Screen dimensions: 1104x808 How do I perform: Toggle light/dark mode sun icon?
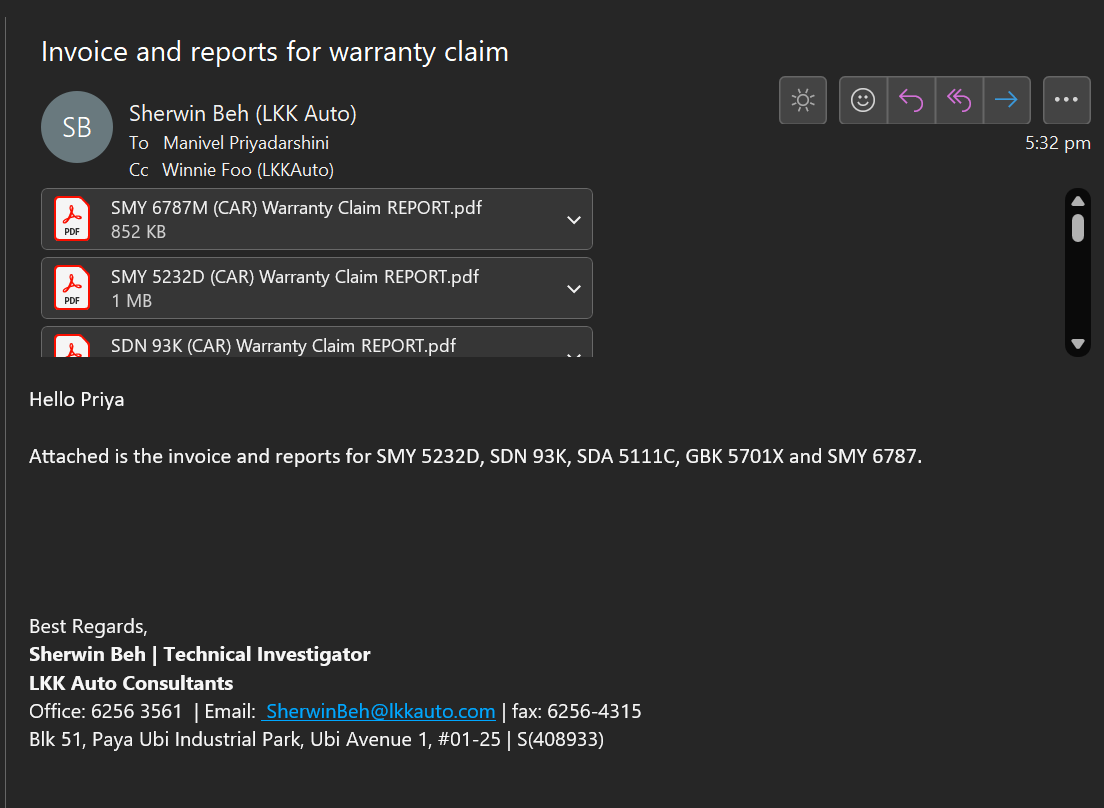802,100
